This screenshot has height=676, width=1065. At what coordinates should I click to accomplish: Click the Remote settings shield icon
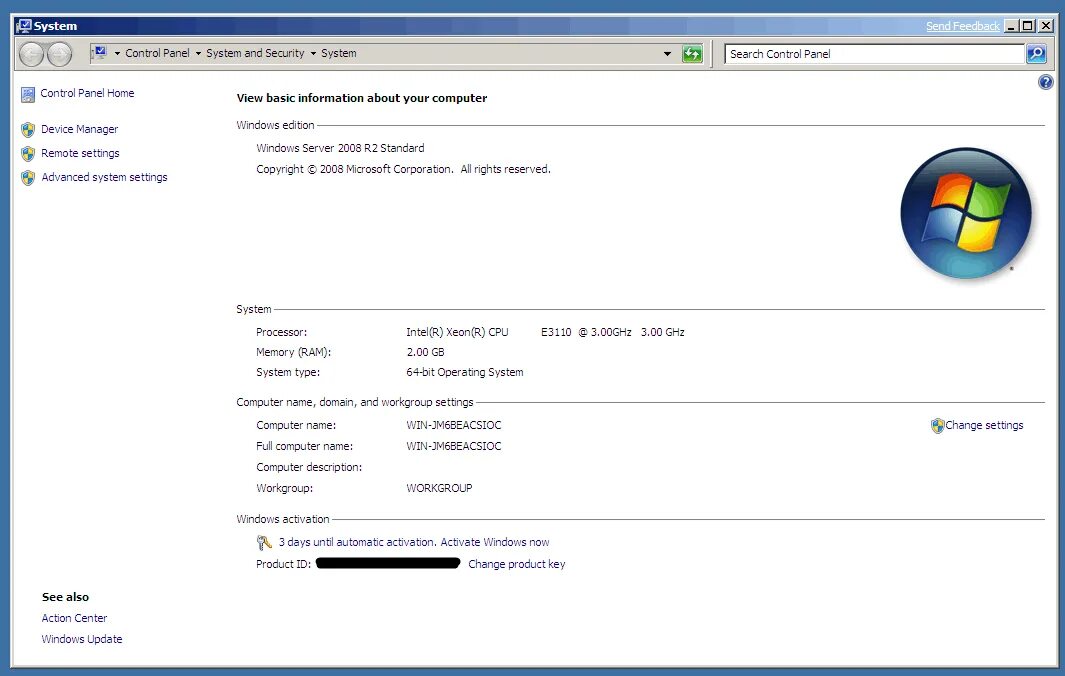(x=28, y=154)
